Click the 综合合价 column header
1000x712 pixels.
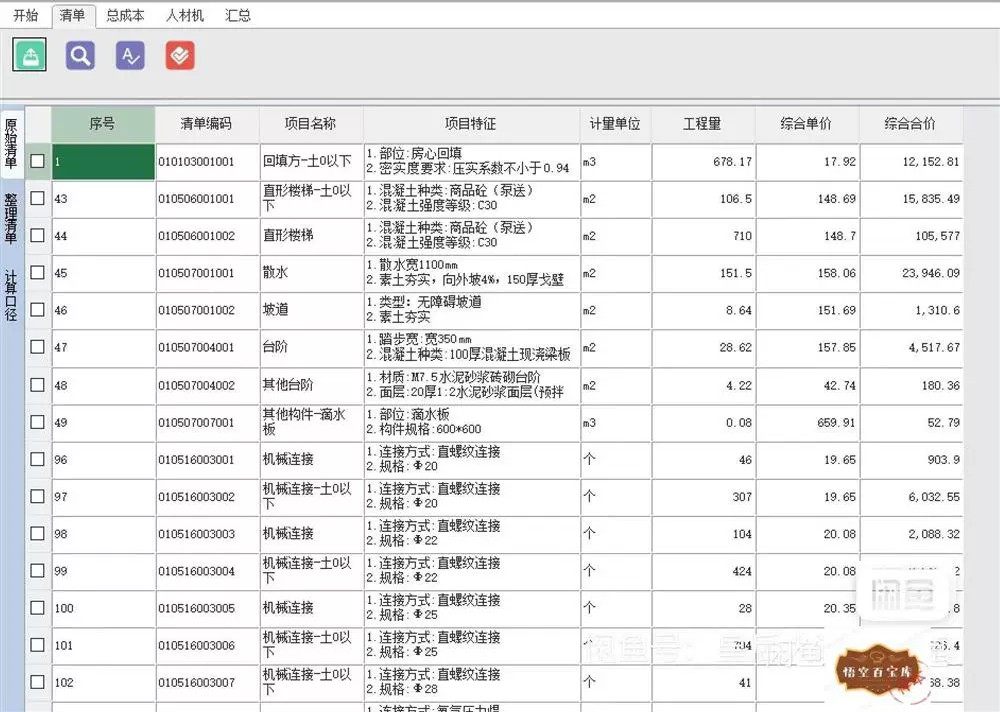click(x=911, y=124)
